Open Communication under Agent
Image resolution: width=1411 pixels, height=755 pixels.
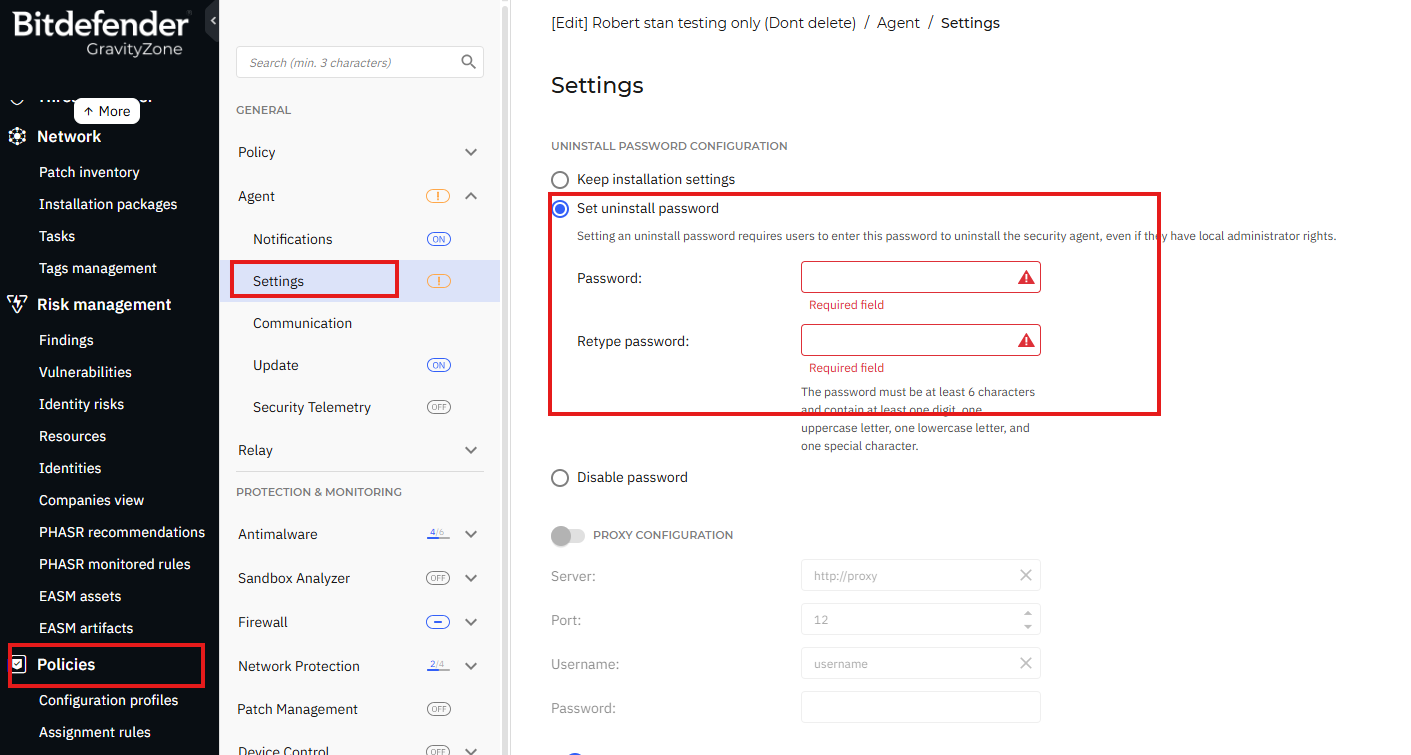[x=302, y=323]
